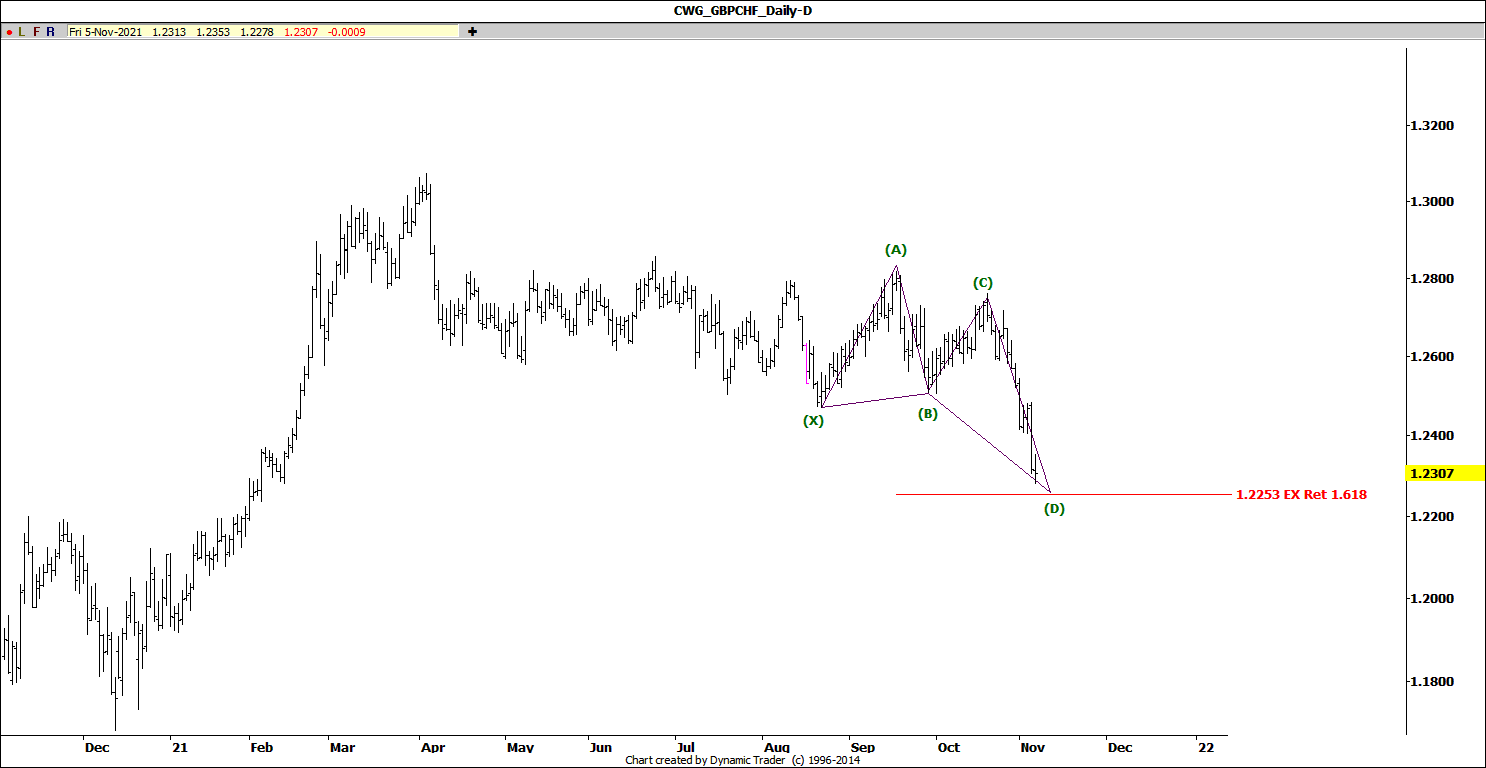The height and width of the screenshot is (768, 1486).
Task: Click the low value 1.2278
Action: pos(257,32)
